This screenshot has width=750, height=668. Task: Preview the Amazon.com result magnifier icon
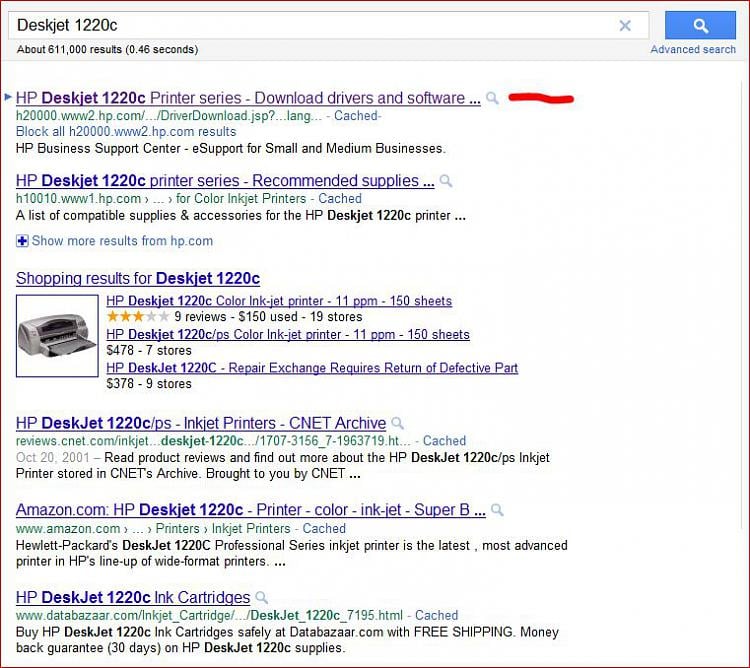[497, 510]
